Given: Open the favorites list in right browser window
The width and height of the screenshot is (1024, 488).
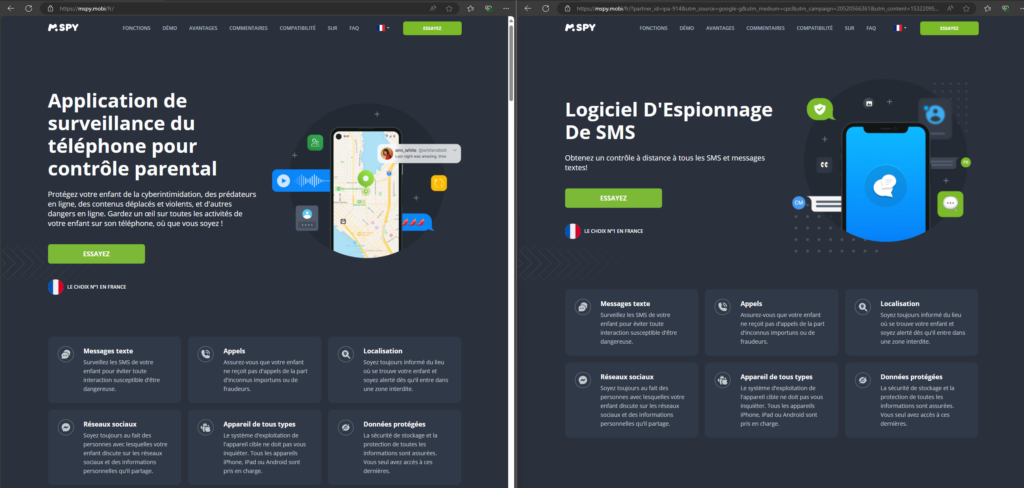Looking at the screenshot, I should click(987, 8).
